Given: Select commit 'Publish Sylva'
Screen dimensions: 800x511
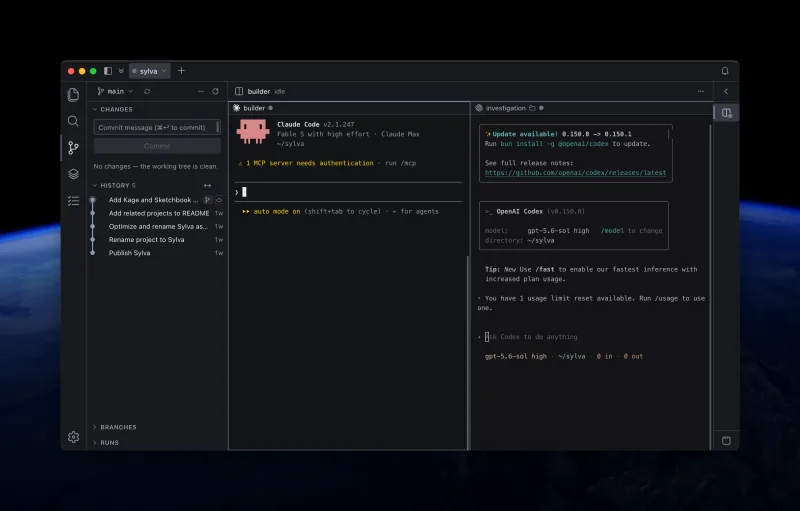Looking at the screenshot, I should pyautogui.click(x=129, y=253).
